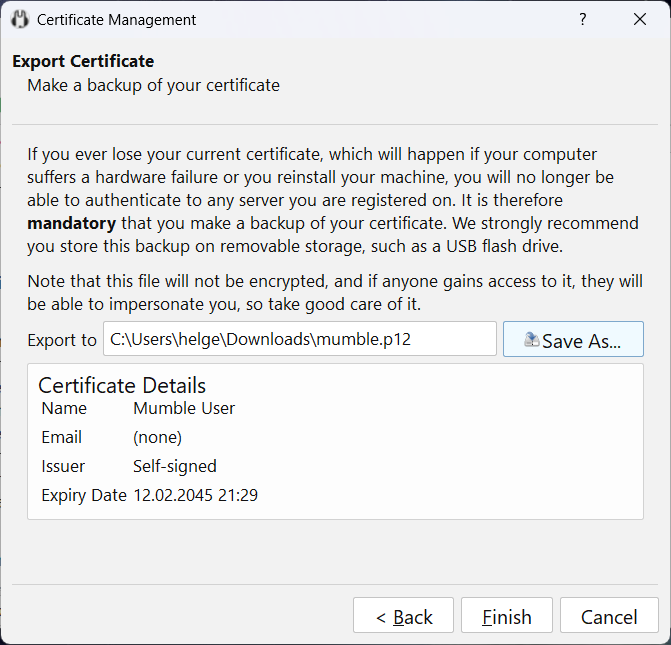Click the 'Make a backup of your certificate' subtitle
This screenshot has height=645, width=671.
click(x=153, y=85)
